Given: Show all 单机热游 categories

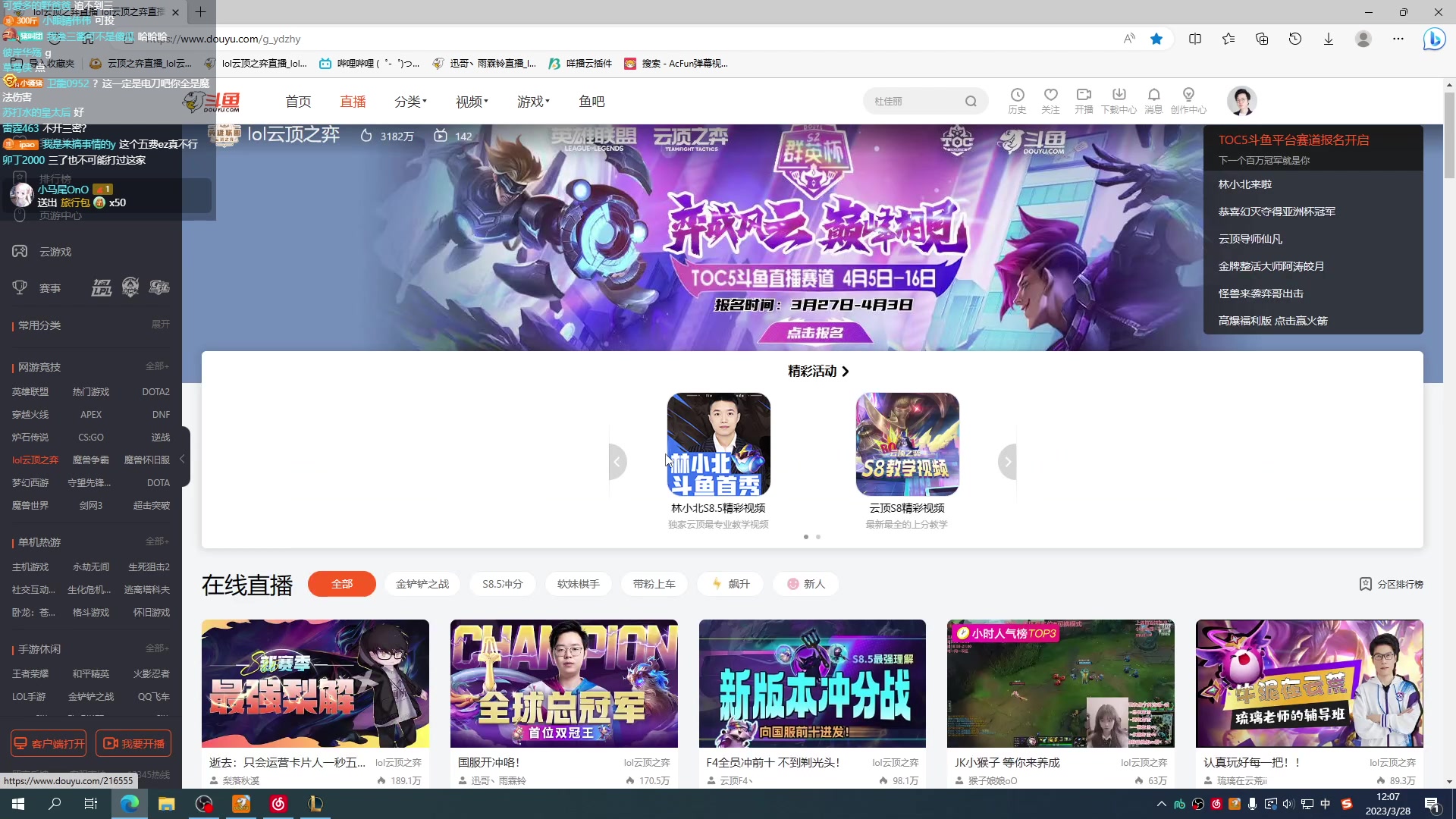Looking at the screenshot, I should pyautogui.click(x=158, y=541).
